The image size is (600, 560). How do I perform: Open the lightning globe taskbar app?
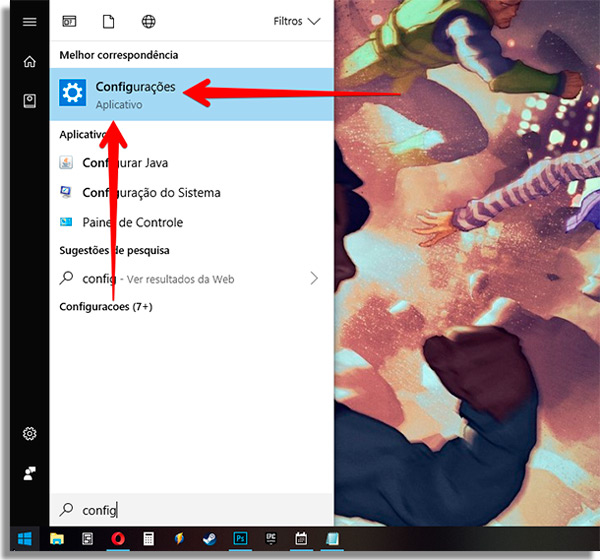[179, 539]
